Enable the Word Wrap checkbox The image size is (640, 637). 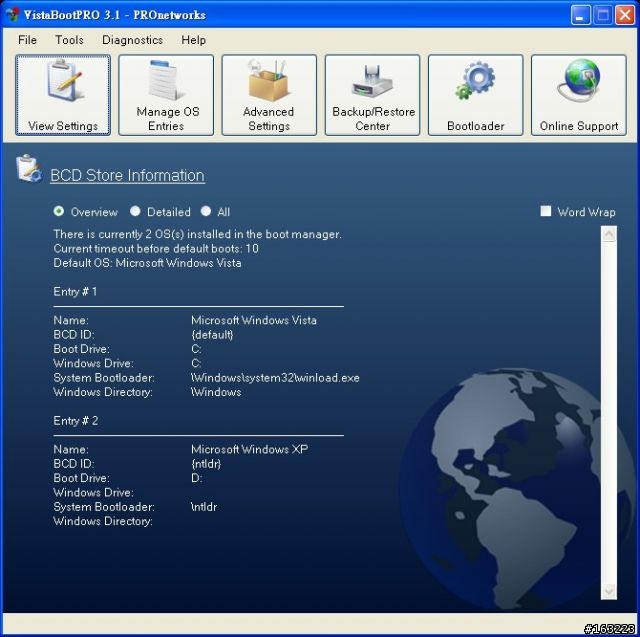coord(546,211)
